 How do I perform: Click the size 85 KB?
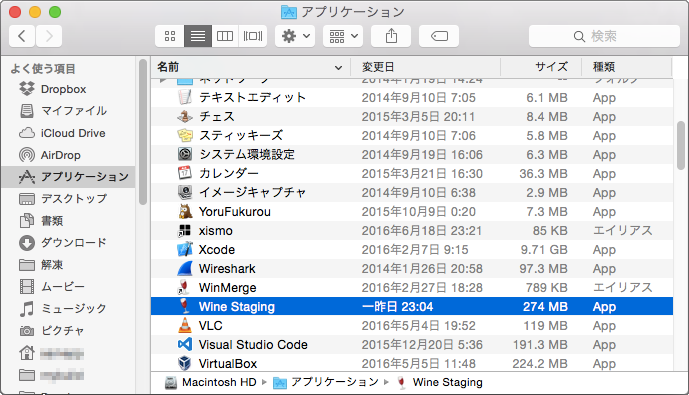pos(550,230)
